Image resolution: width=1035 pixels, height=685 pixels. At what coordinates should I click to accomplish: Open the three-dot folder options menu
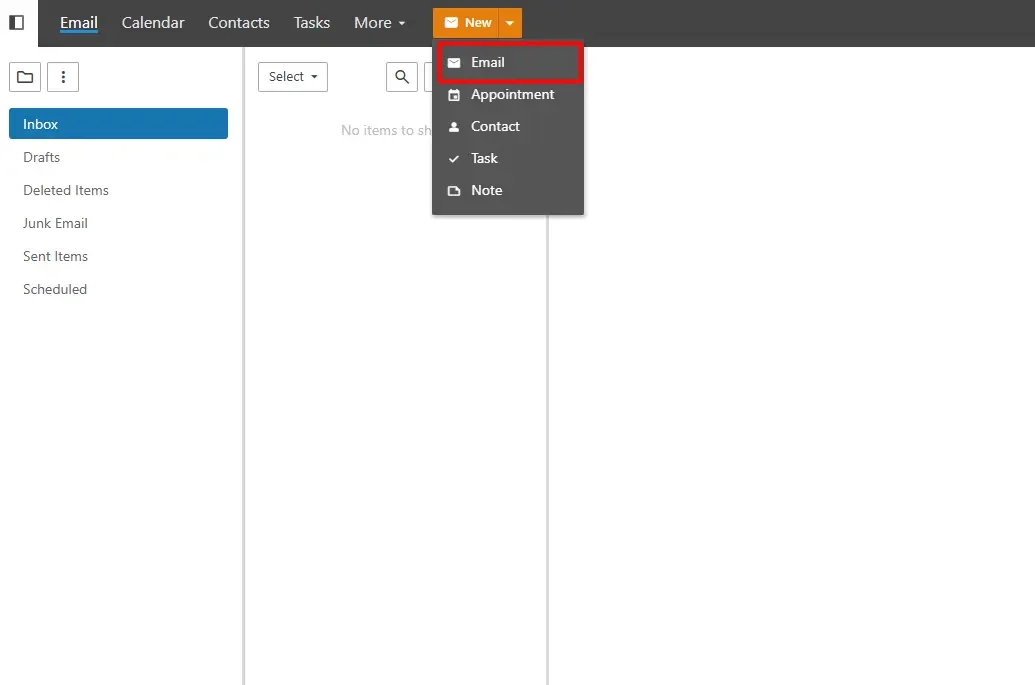pos(63,77)
